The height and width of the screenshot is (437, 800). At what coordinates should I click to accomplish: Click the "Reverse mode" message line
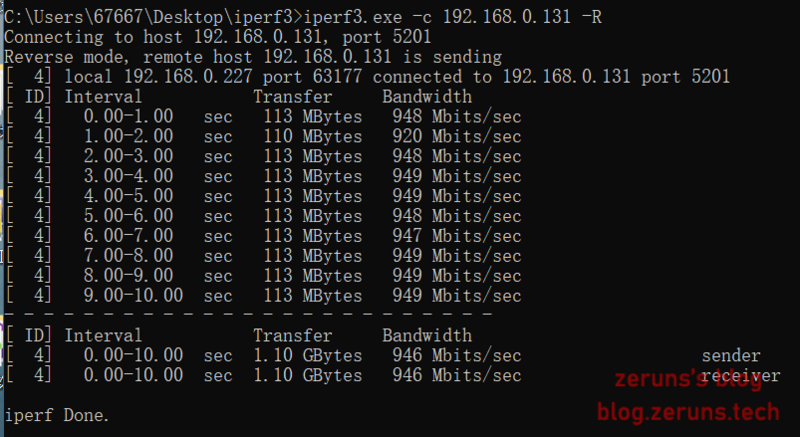coord(253,57)
